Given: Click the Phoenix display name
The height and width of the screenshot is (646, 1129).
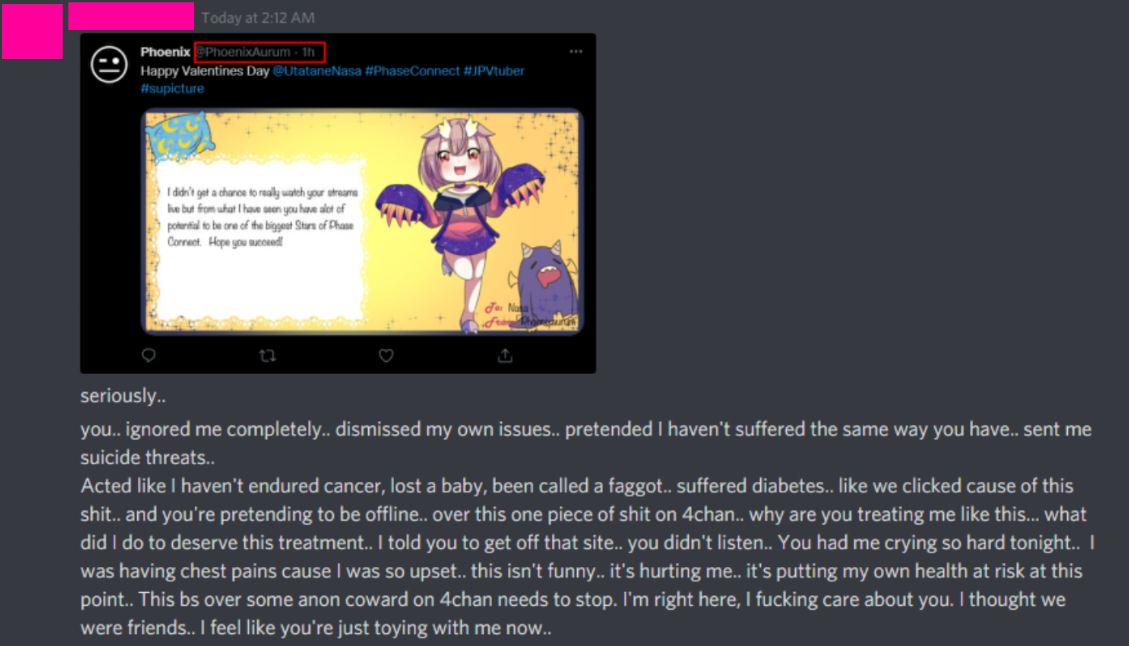Looking at the screenshot, I should (x=165, y=52).
